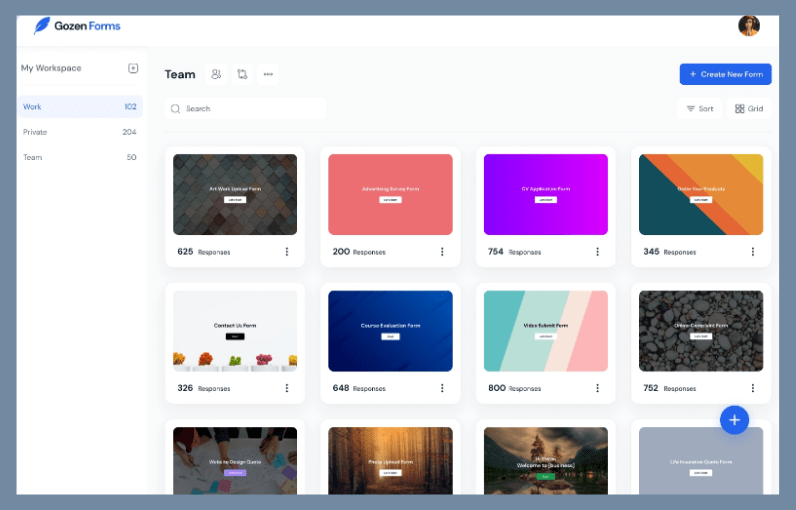The width and height of the screenshot is (796, 510).
Task: Click the integrations icon beside Team heading
Action: tap(242, 74)
